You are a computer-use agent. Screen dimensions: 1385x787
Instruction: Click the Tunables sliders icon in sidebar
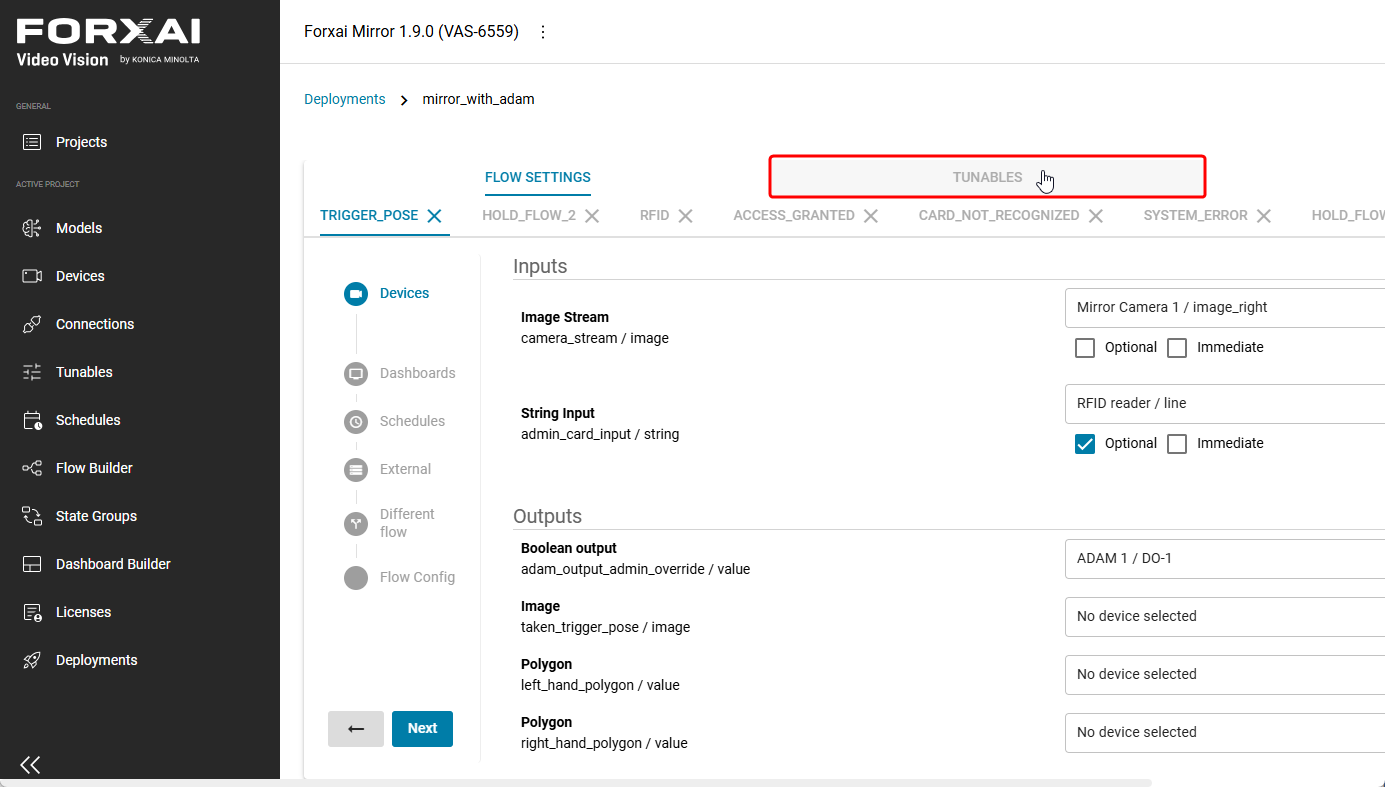tap(32, 372)
